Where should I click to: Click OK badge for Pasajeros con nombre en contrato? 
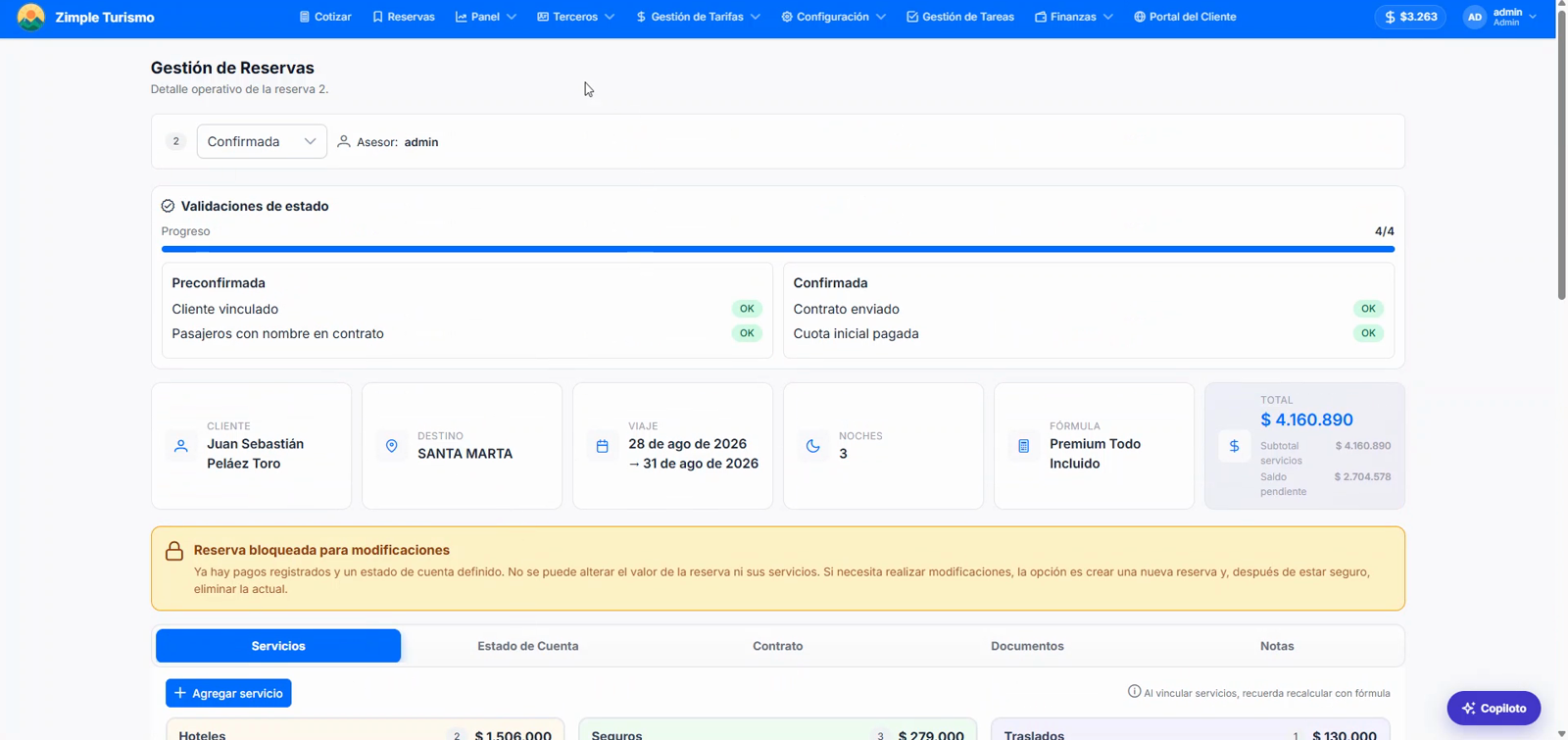click(747, 333)
